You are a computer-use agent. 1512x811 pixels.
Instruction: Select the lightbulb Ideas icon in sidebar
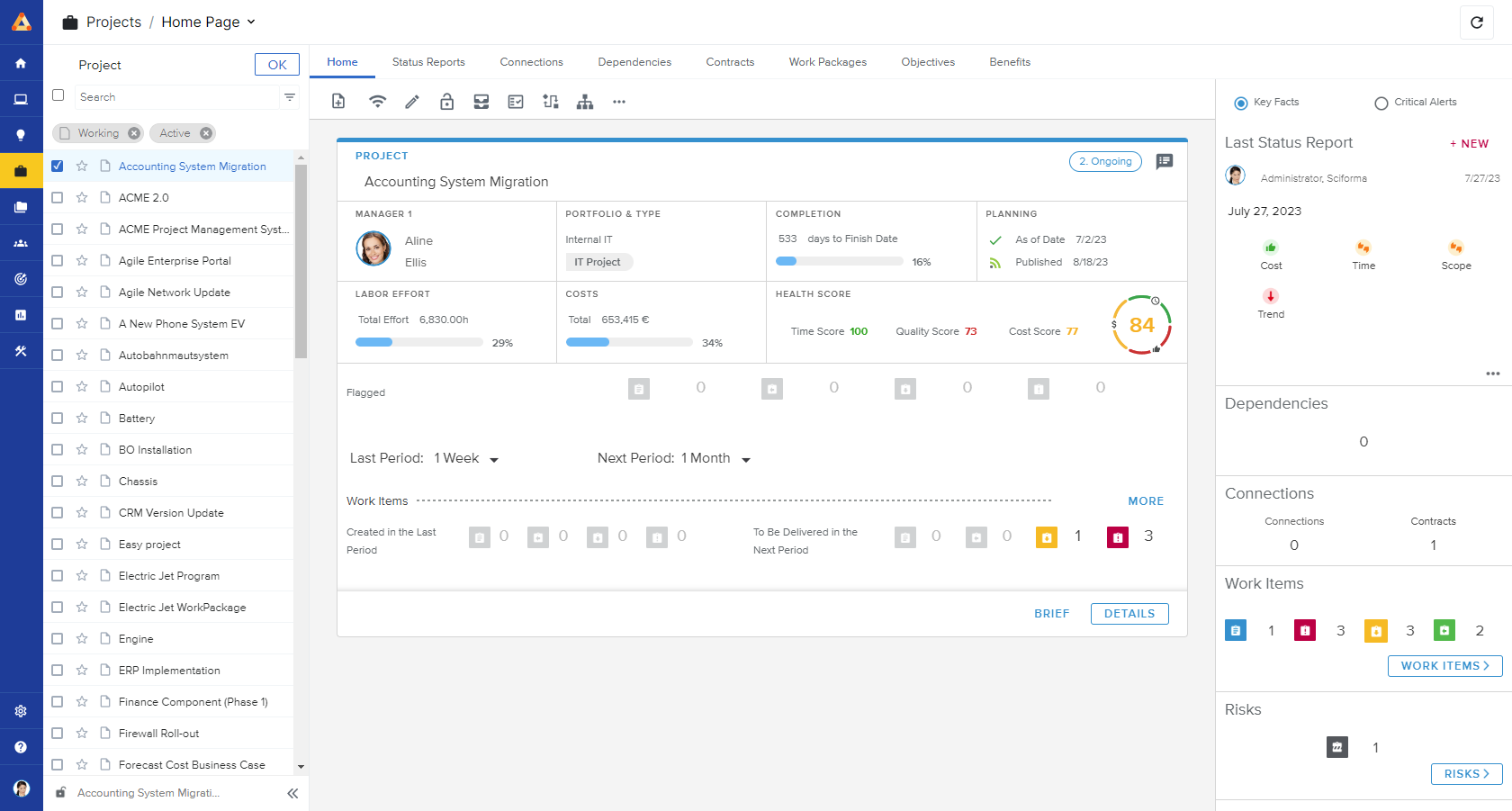[22, 134]
